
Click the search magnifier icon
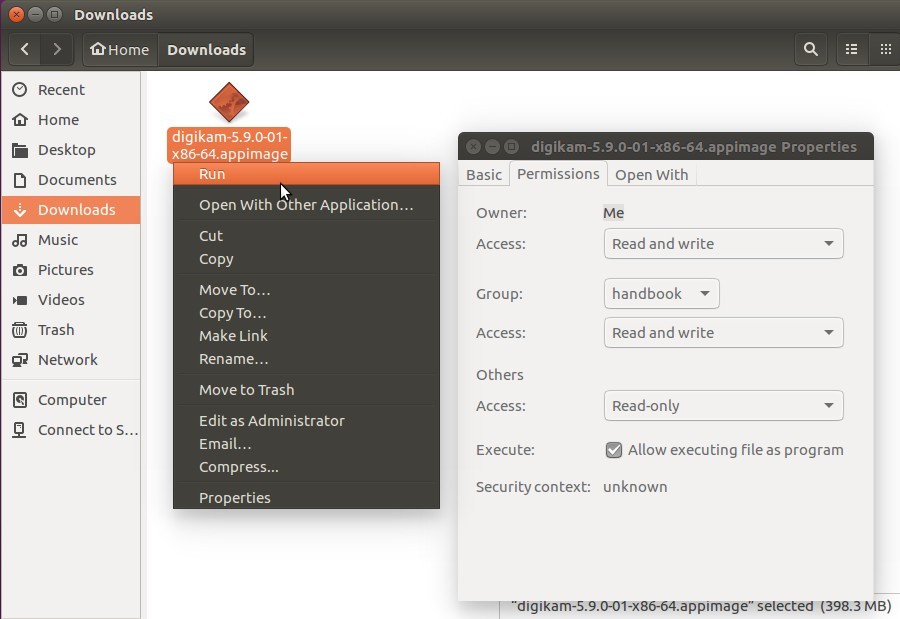[810, 49]
